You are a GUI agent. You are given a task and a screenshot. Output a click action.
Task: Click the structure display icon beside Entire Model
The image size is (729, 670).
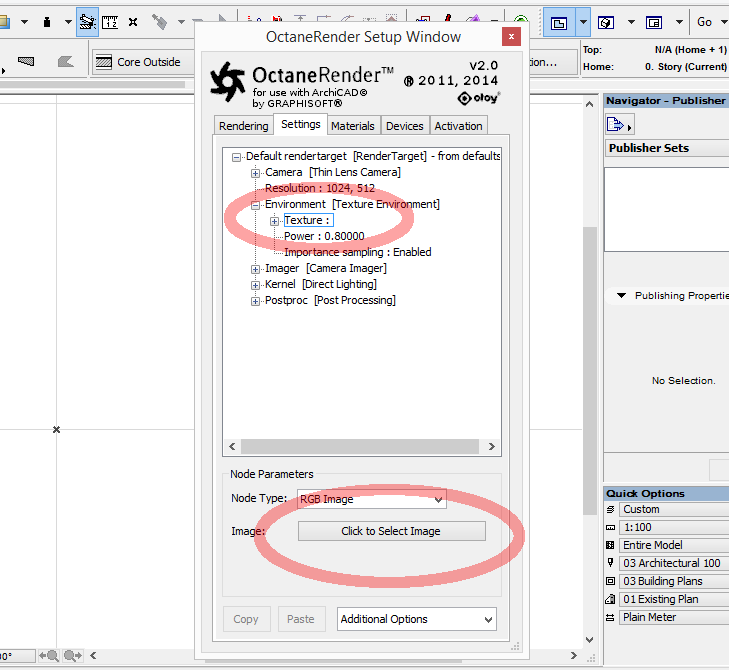[610, 545]
